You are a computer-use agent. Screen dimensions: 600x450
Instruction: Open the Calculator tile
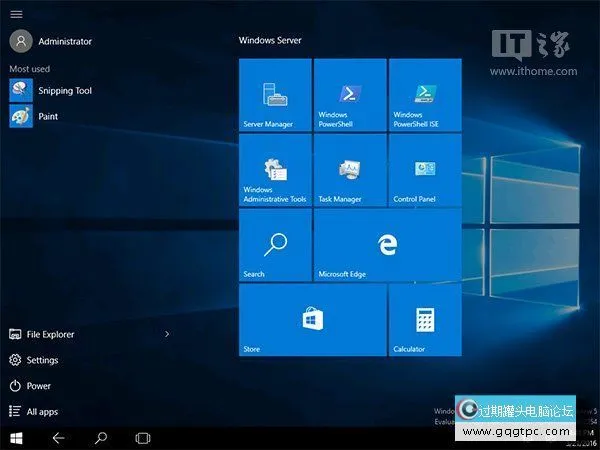coord(425,320)
